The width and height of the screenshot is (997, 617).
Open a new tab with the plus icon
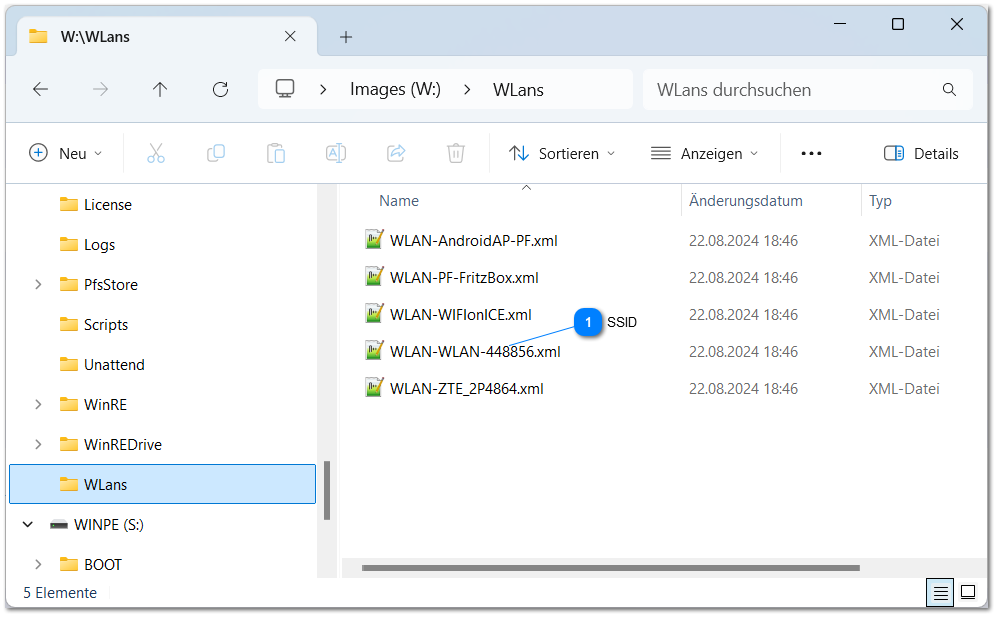[345, 36]
